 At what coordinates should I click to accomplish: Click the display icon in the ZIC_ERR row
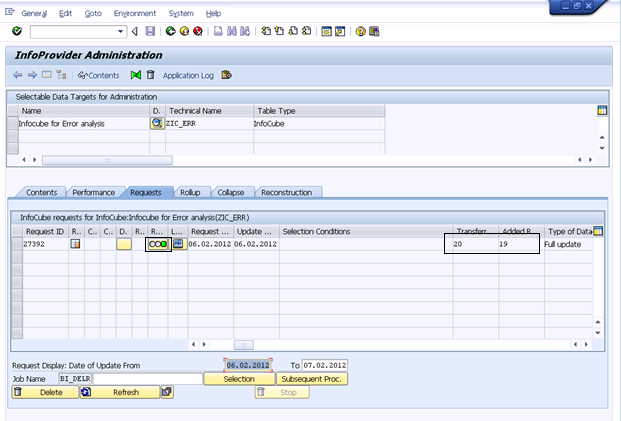(157, 123)
